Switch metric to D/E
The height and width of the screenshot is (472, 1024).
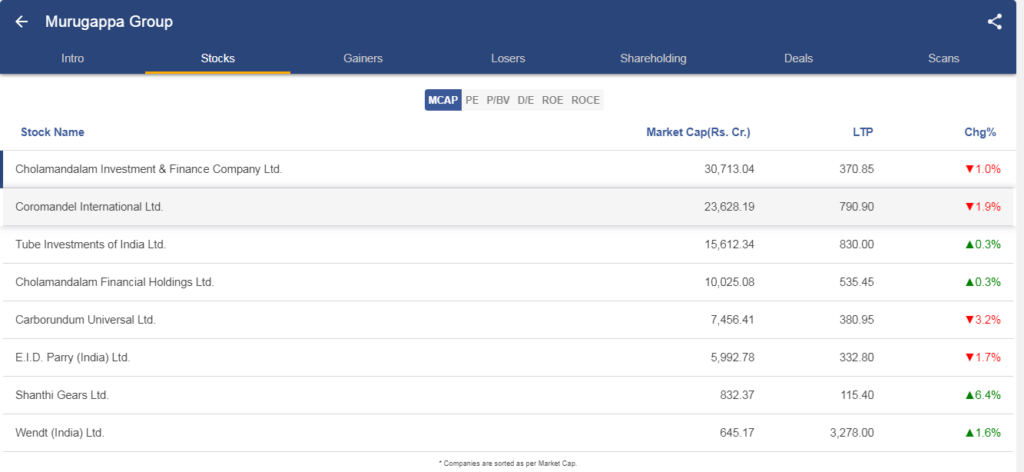coord(526,100)
